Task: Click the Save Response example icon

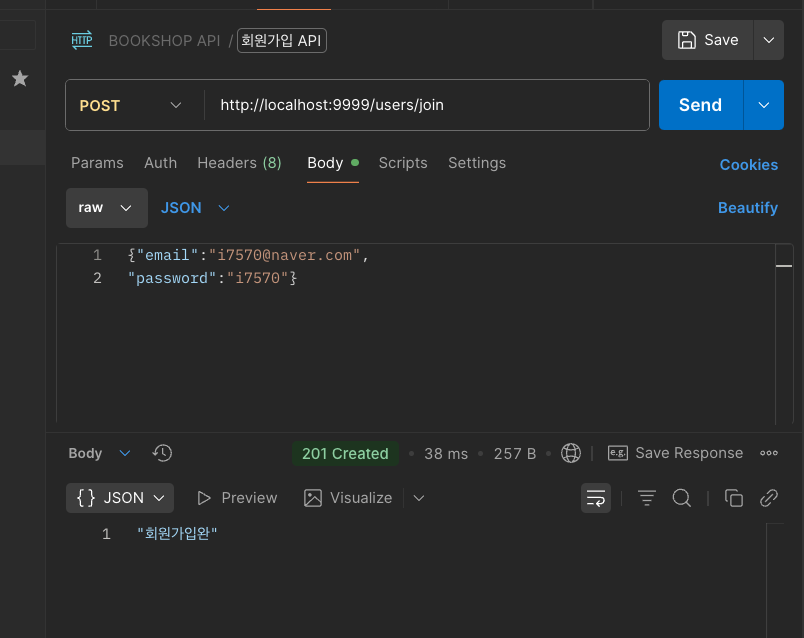Action: [618, 453]
